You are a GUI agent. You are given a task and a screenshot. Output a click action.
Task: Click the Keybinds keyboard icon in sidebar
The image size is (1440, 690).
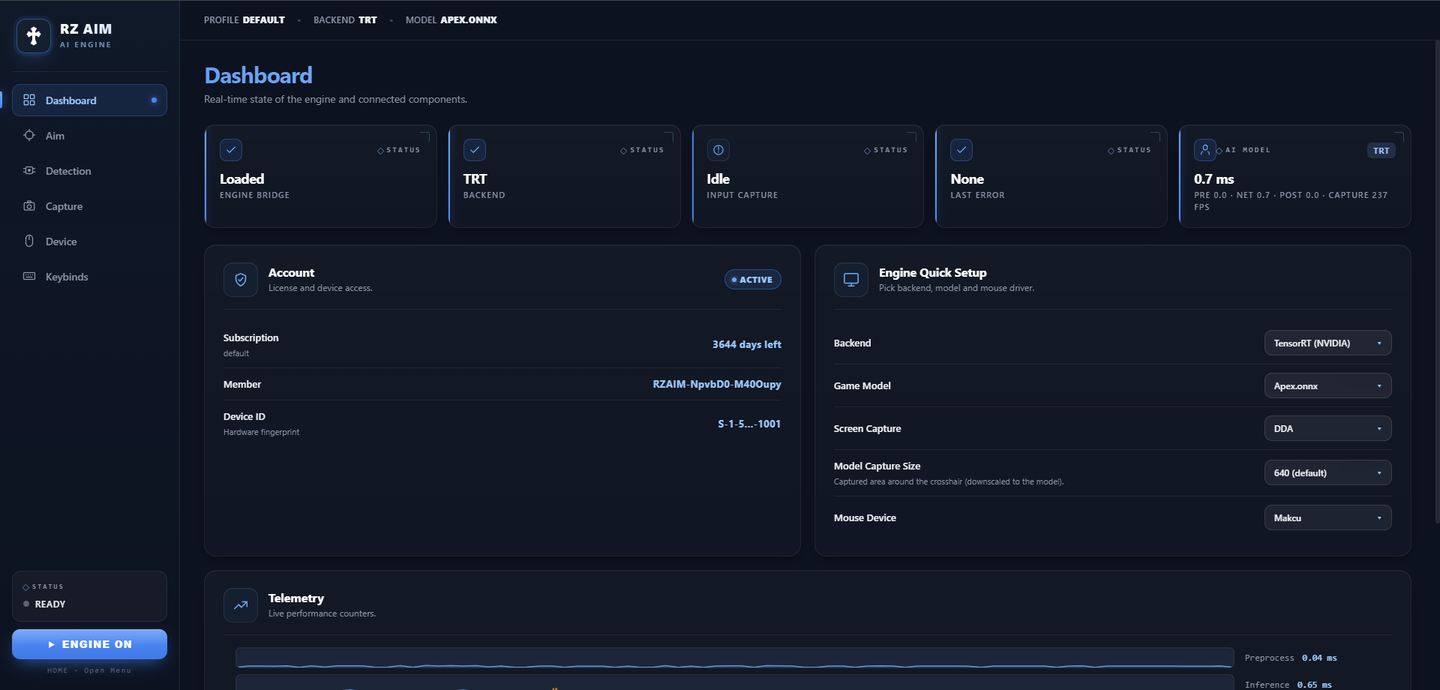[29, 276]
